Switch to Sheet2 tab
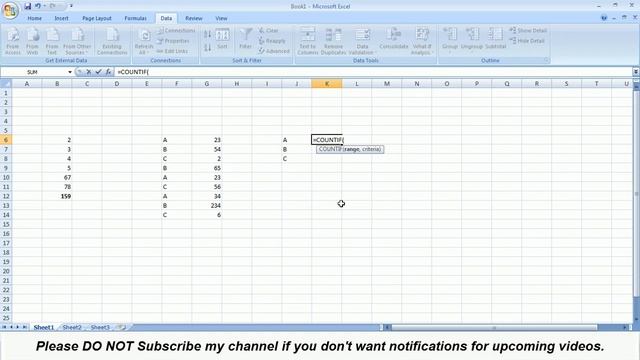The image size is (640, 360). point(72,327)
